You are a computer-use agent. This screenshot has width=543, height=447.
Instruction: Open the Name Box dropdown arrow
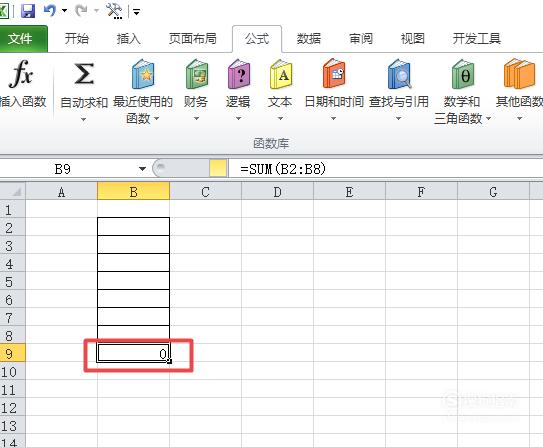tap(142, 169)
